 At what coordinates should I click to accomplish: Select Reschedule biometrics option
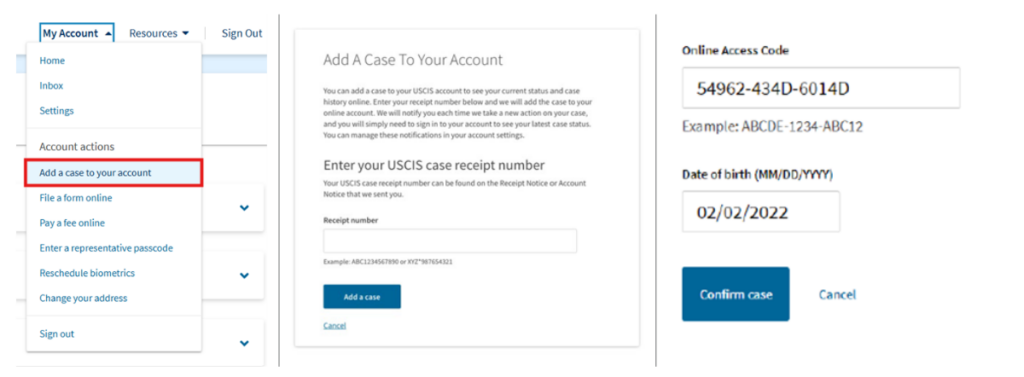pos(87,273)
